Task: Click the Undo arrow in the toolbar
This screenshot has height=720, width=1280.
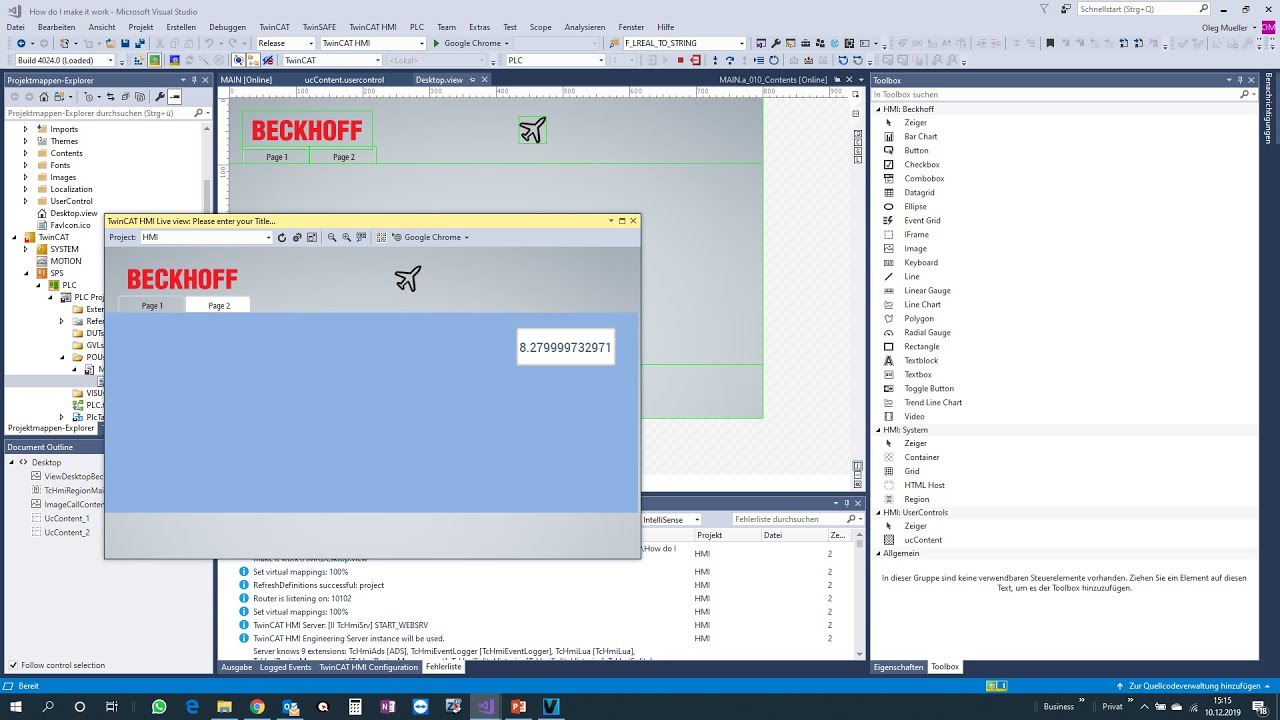Action: point(209,44)
